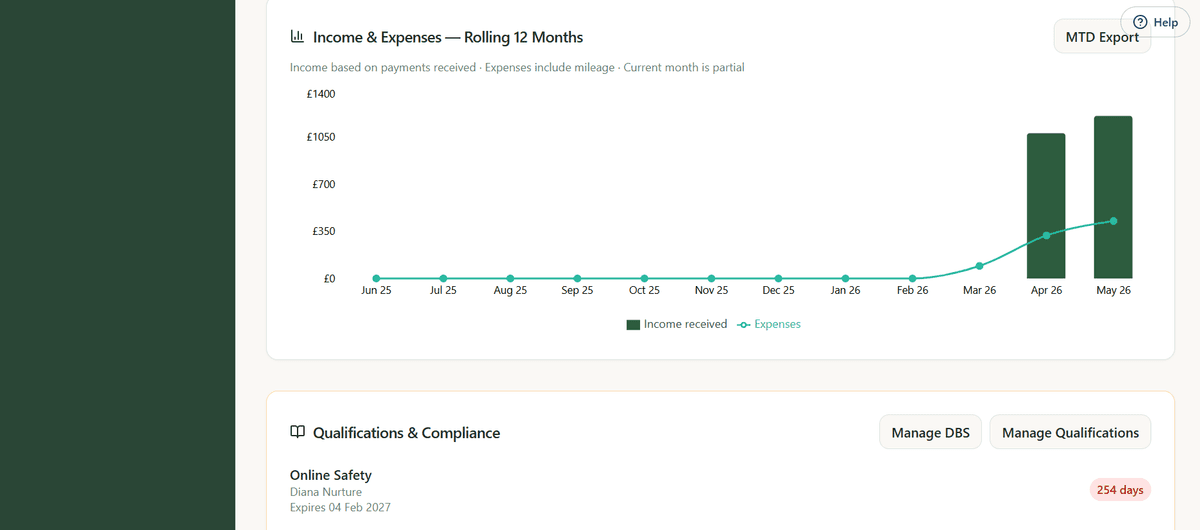Click the 254 days expiry badge
The height and width of the screenshot is (530, 1200).
tap(1120, 490)
